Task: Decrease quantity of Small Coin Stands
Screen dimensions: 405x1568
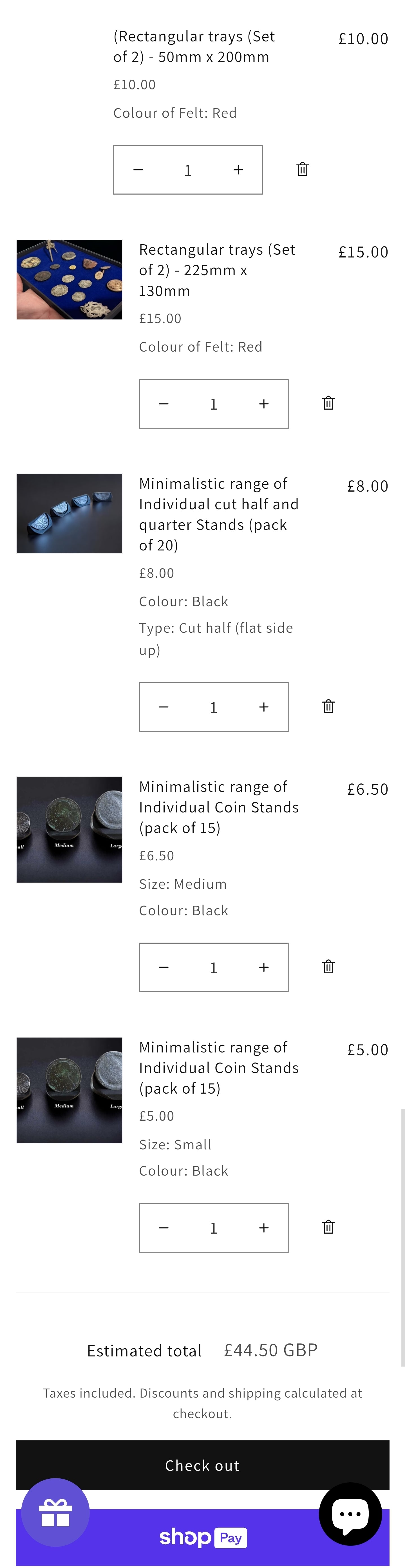Action: tap(164, 1228)
